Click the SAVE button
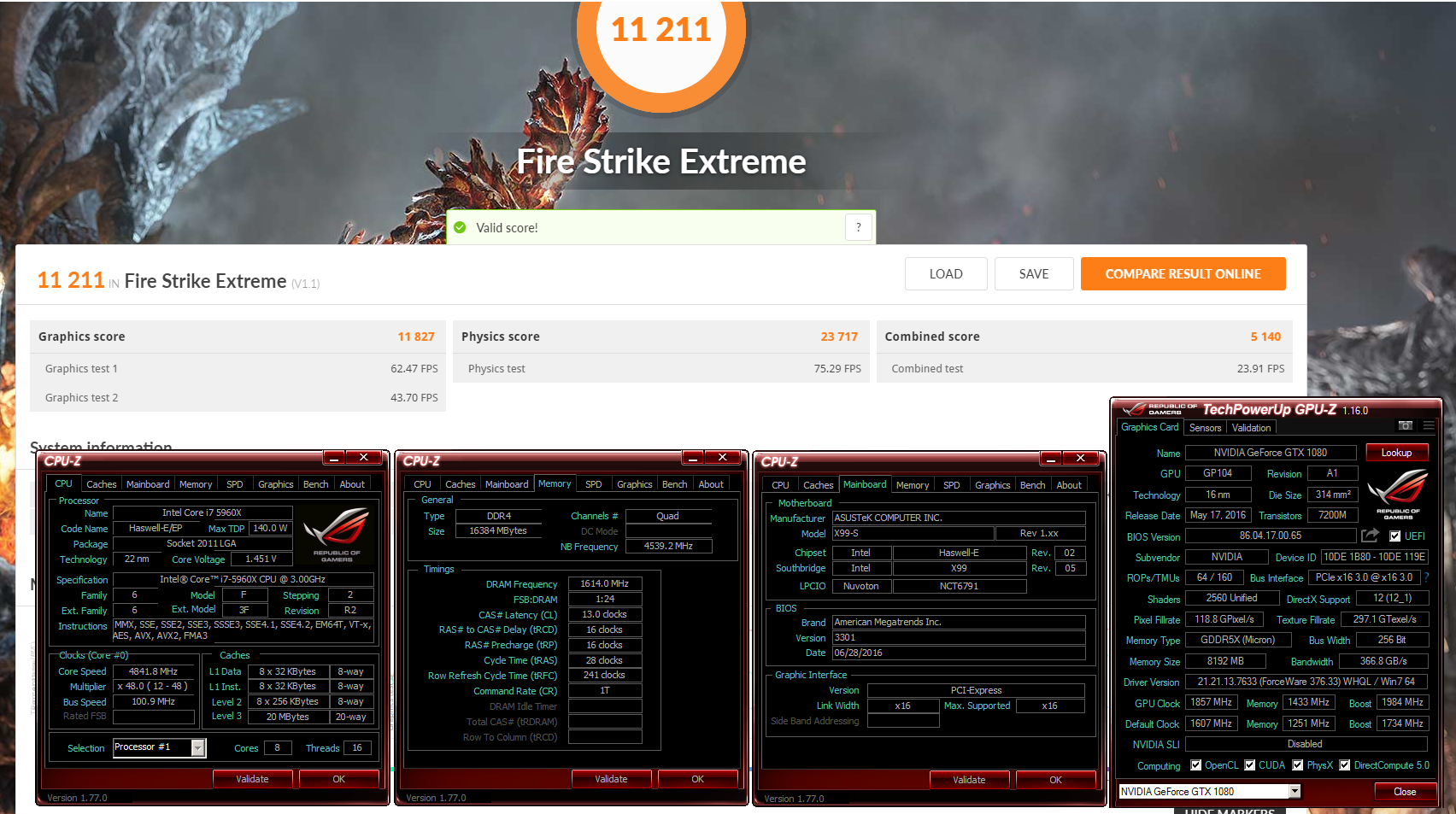Viewport: 1456px width, 814px height. coord(1033,274)
